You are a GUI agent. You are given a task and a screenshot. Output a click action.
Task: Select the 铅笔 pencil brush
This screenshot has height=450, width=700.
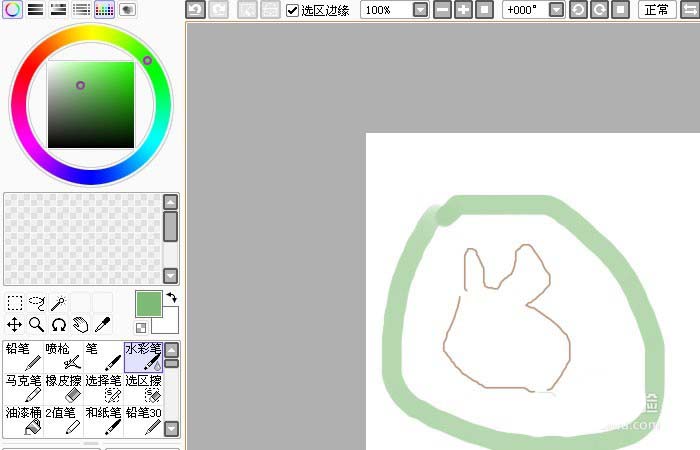pos(24,357)
